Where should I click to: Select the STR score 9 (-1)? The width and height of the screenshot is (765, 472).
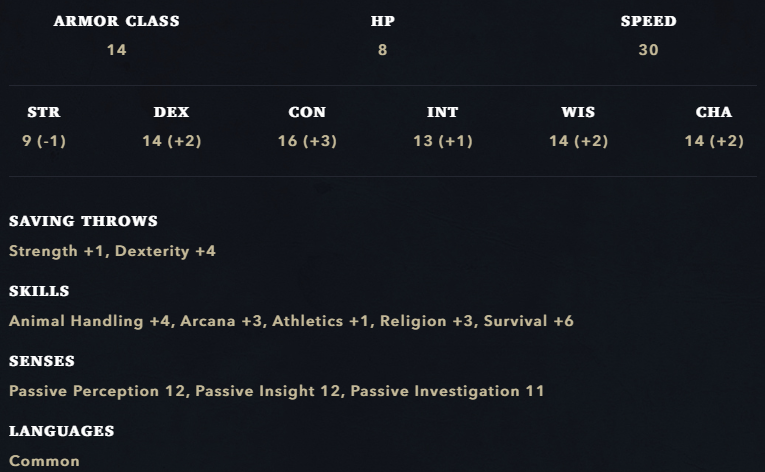[44, 141]
